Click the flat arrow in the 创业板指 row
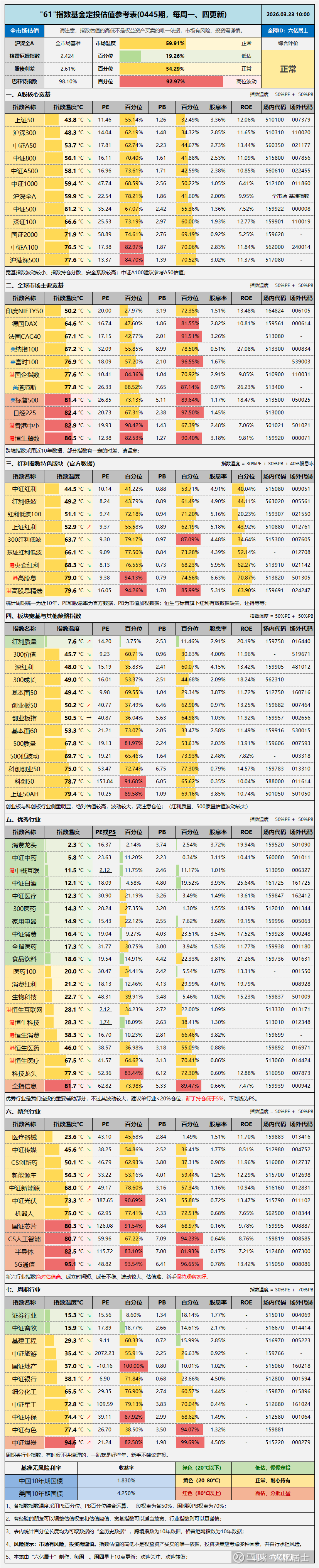This screenshot has width=319, height=1568. click(89, 718)
